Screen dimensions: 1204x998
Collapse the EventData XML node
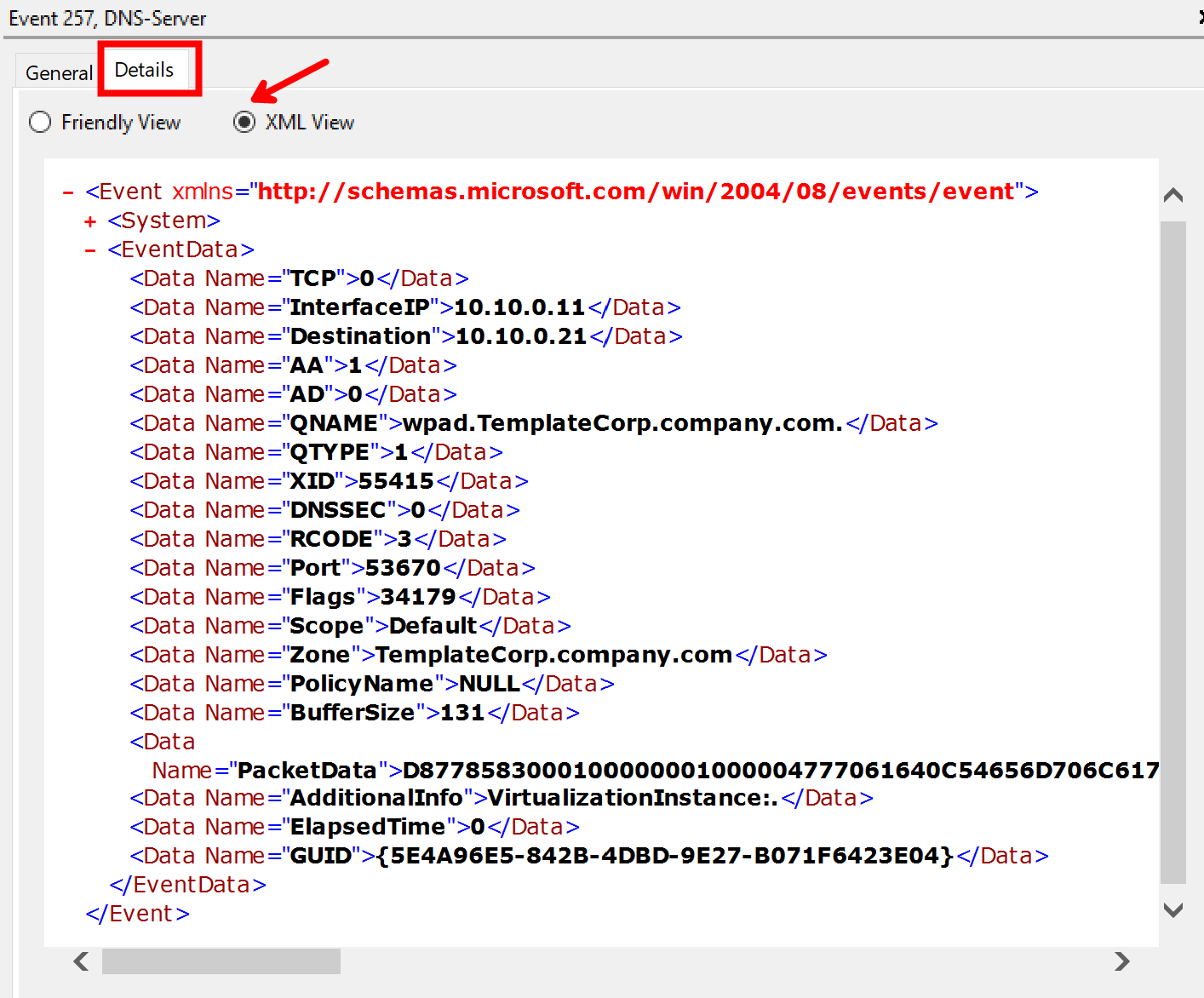click(x=90, y=250)
